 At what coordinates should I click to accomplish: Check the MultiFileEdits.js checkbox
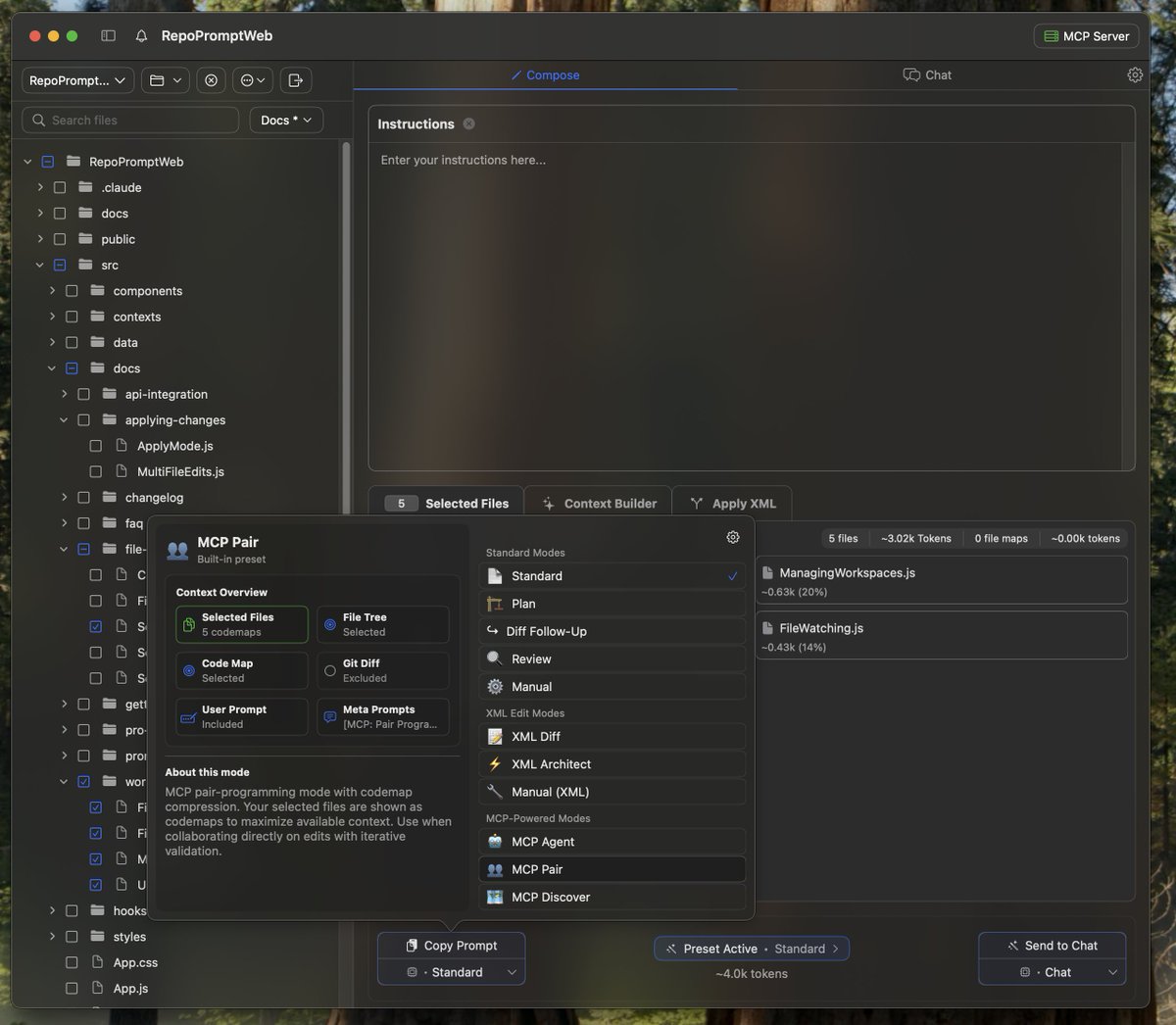pos(95,471)
